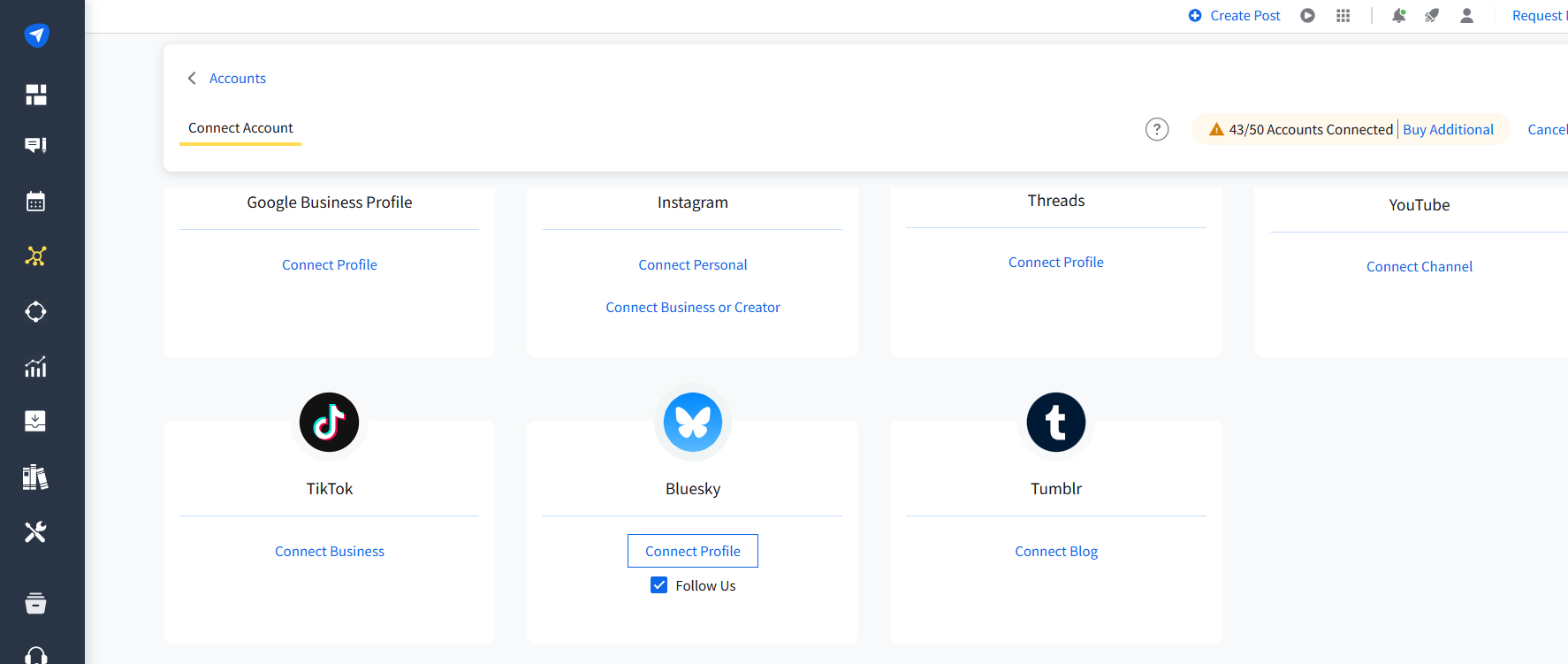Click Connect Profile button under Bluesky
The image size is (1568, 664).
click(692, 551)
